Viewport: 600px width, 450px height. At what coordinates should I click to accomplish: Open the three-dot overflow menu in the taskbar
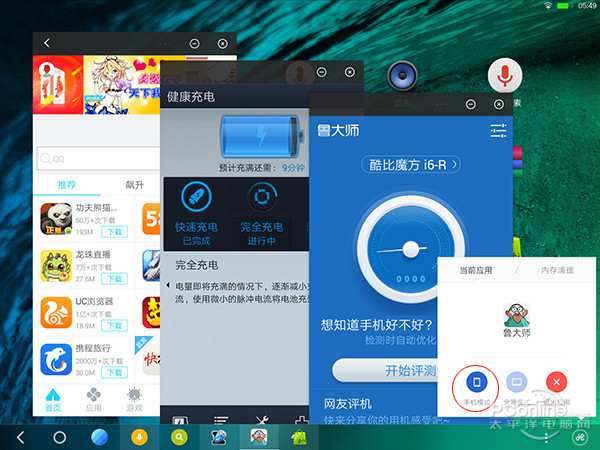(x=546, y=438)
